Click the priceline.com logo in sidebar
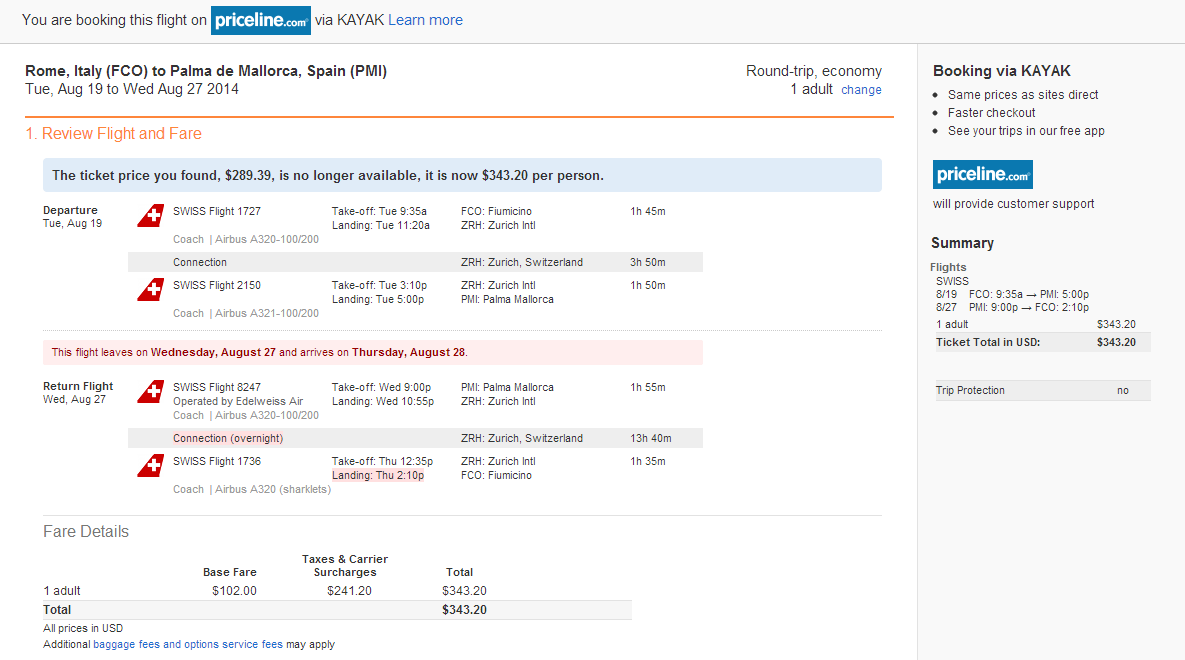Screen dimensions: 1185x660 click(982, 175)
